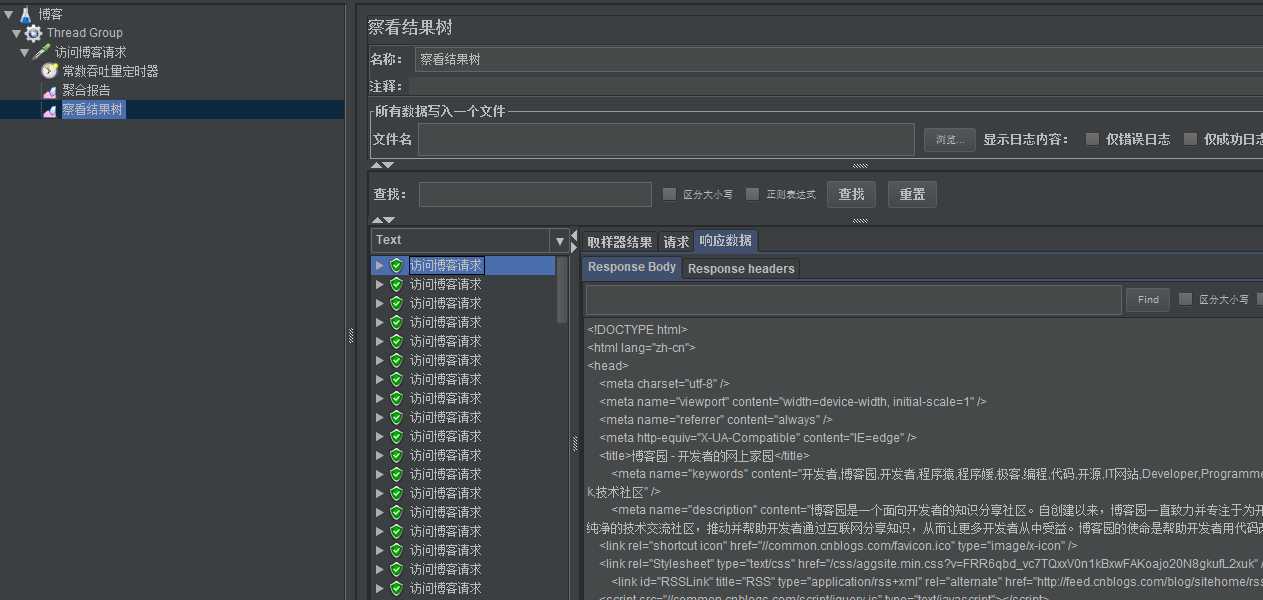
Task: Click the 查找 search button
Action: [852, 194]
